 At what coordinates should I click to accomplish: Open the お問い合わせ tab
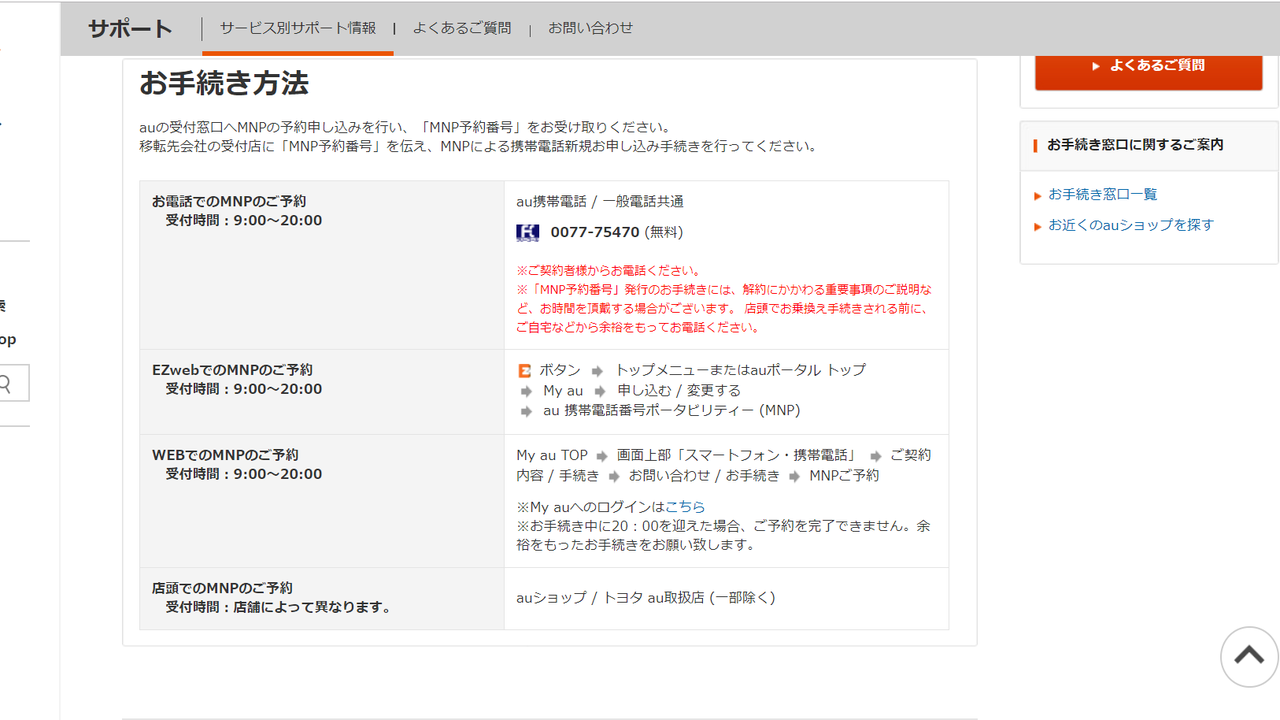[590, 28]
